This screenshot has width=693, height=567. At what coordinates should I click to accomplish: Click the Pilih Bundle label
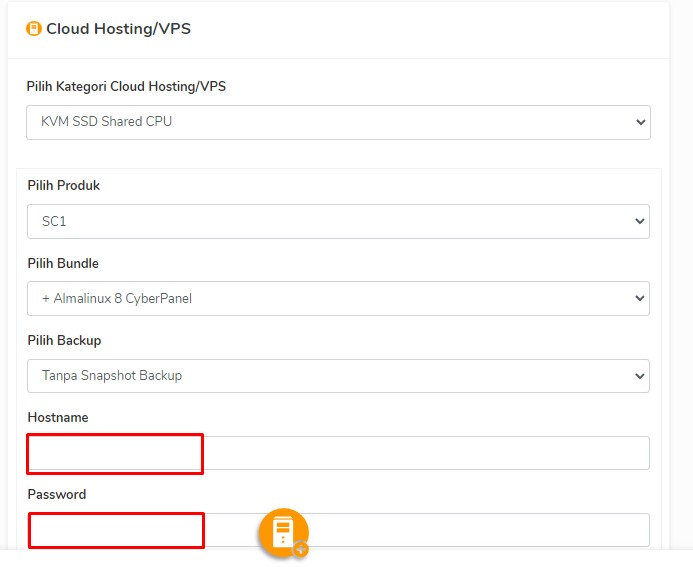[x=63, y=263]
